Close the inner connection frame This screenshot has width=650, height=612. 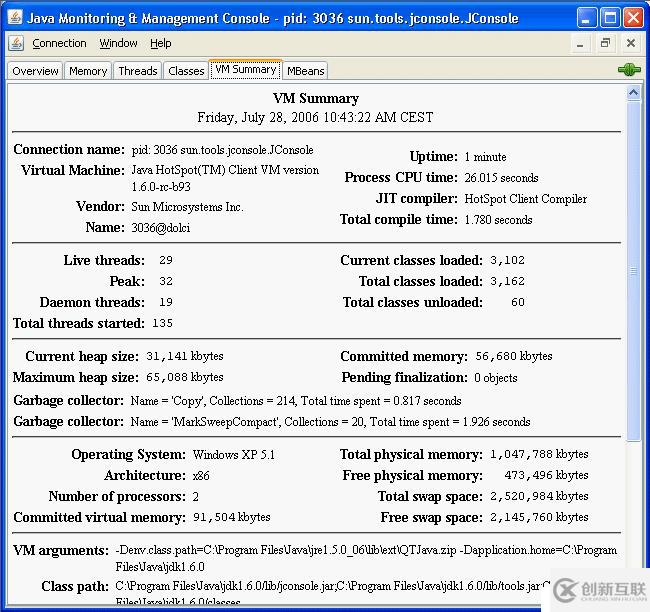(x=631, y=43)
